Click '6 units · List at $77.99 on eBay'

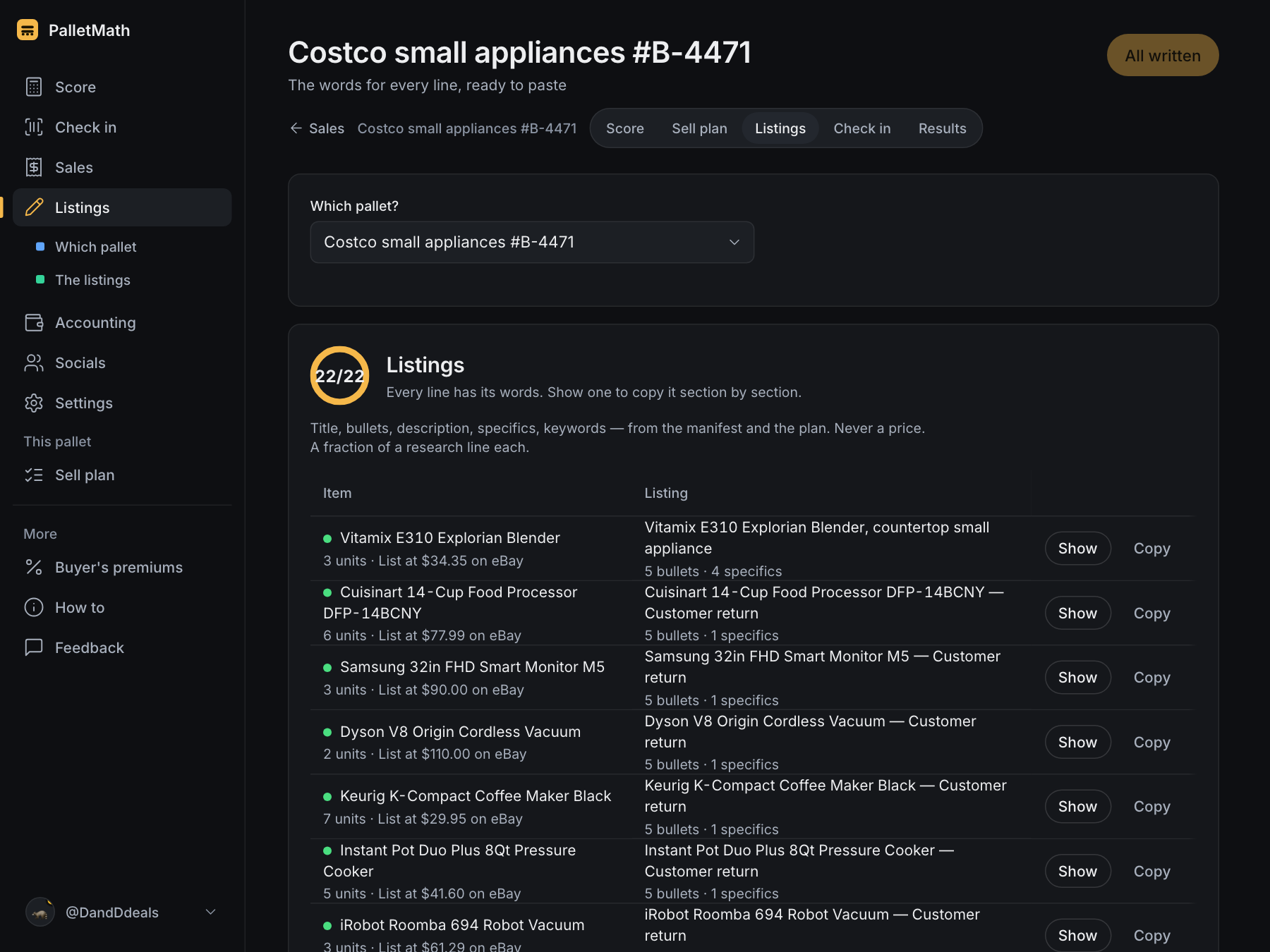[422, 635]
